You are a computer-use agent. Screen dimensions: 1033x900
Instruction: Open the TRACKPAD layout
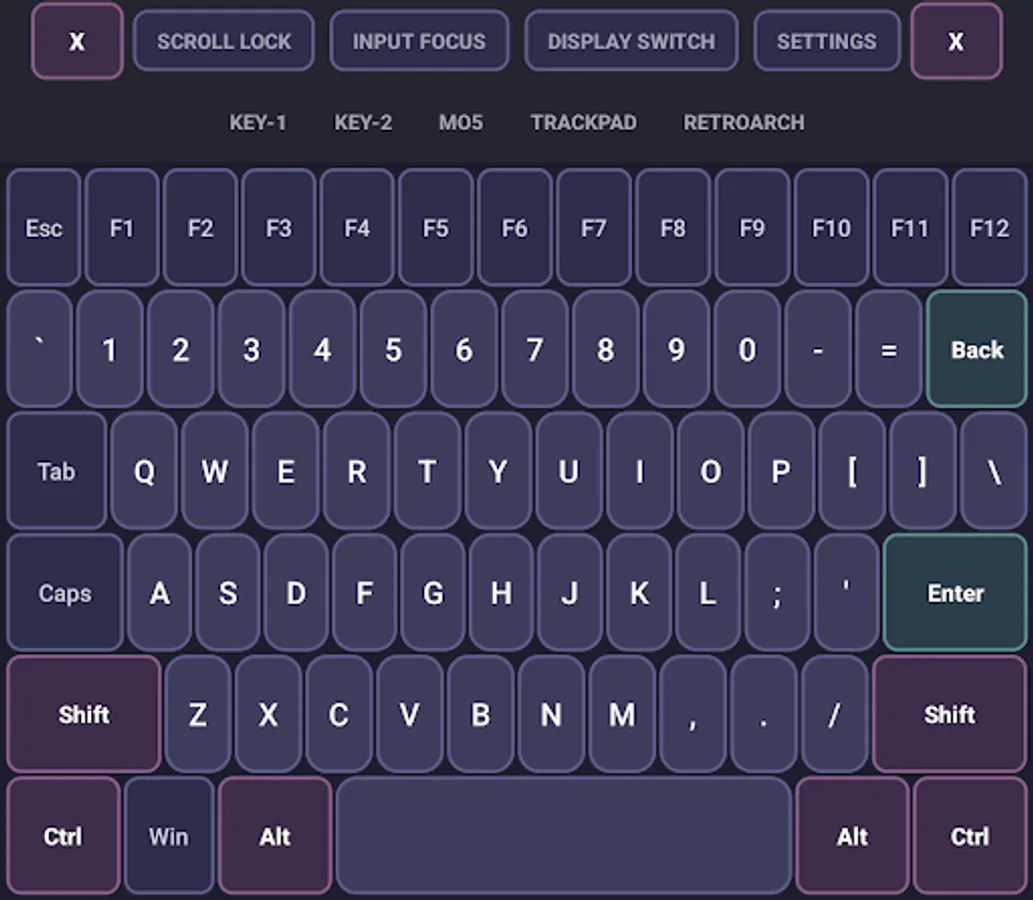[x=583, y=122]
